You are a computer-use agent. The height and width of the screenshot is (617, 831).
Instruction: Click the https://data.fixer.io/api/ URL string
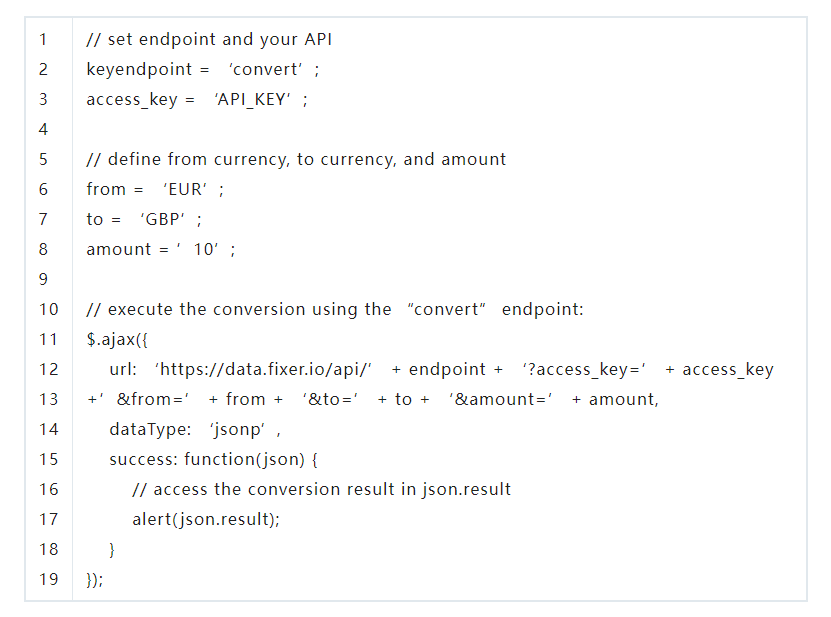264,369
